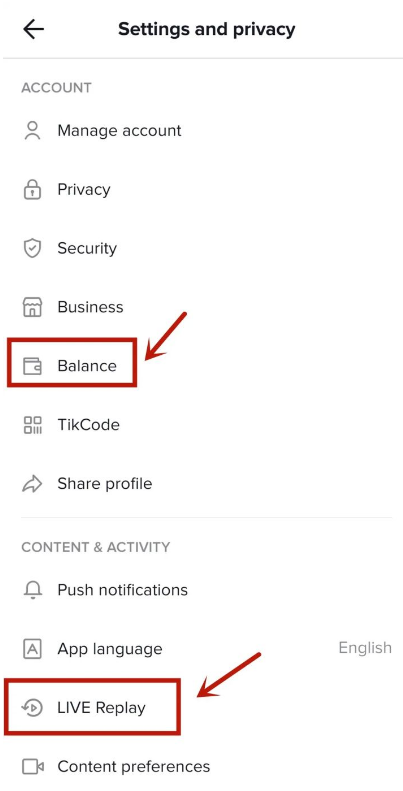The width and height of the screenshot is (403, 791).
Task: Change the English language value
Action: (365, 648)
